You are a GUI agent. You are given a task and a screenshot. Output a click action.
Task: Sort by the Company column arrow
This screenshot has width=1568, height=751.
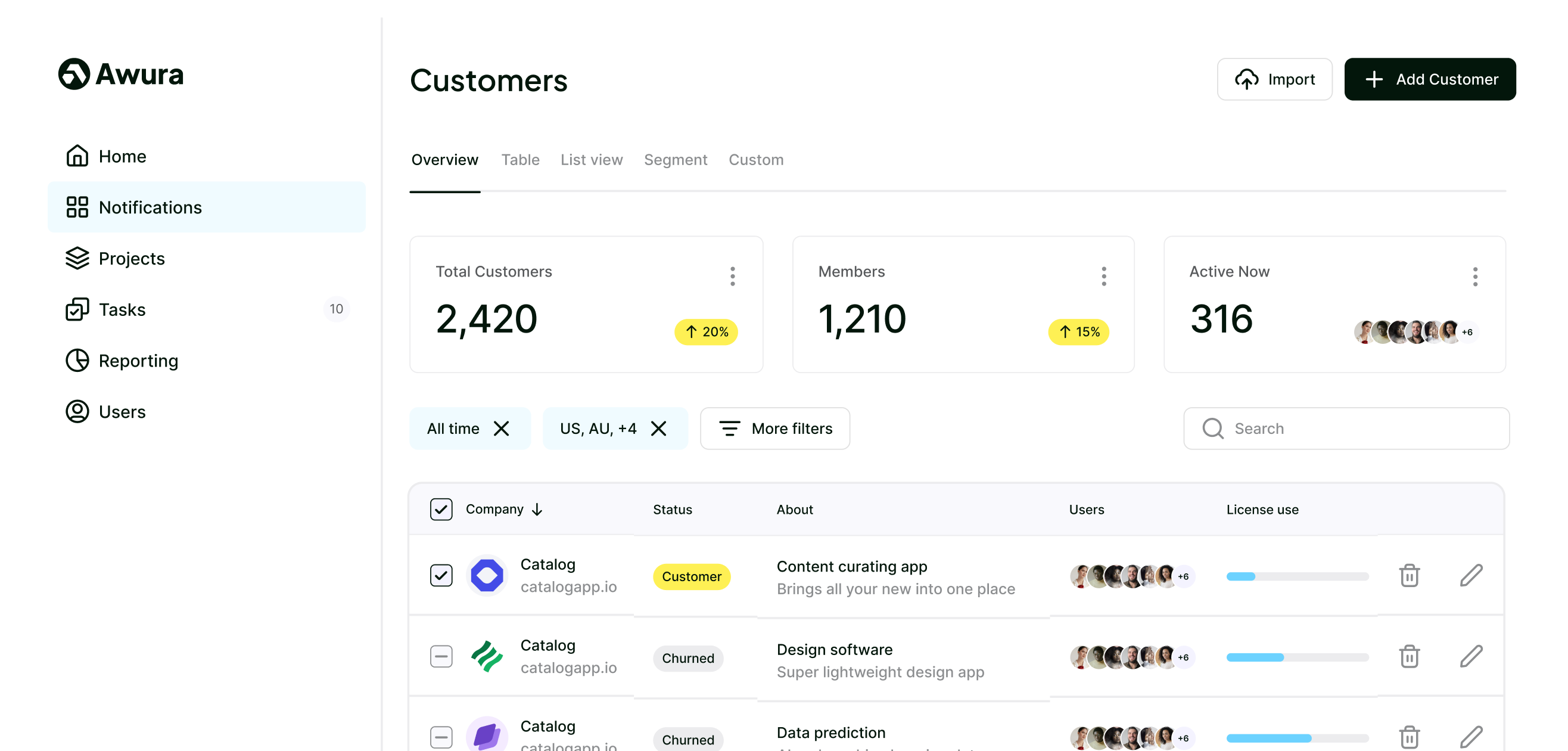[537, 509]
